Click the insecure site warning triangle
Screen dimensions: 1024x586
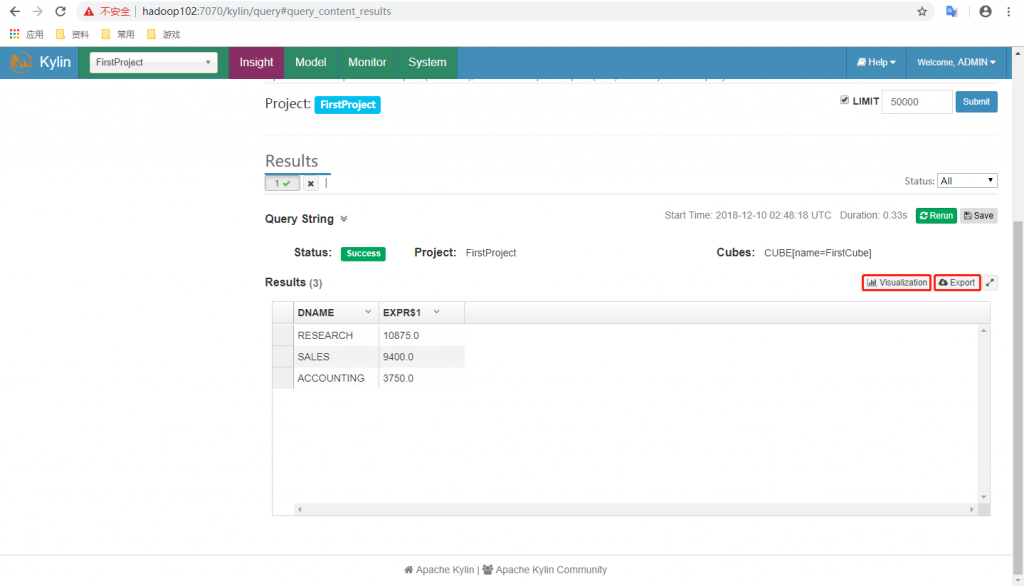coord(89,11)
